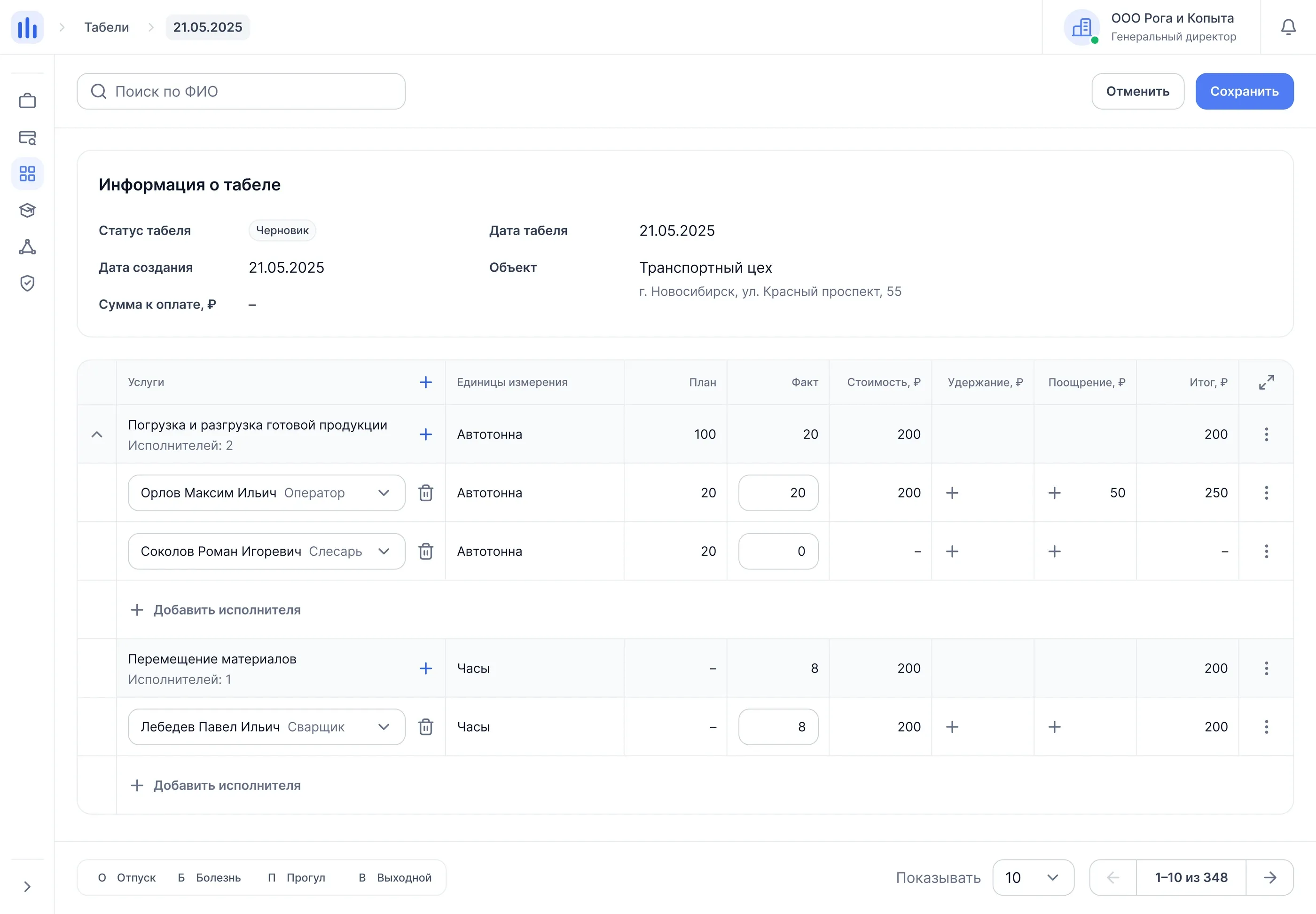Open the network nodes sidebar icon
This screenshot has width=1316, height=914.
coord(27,247)
